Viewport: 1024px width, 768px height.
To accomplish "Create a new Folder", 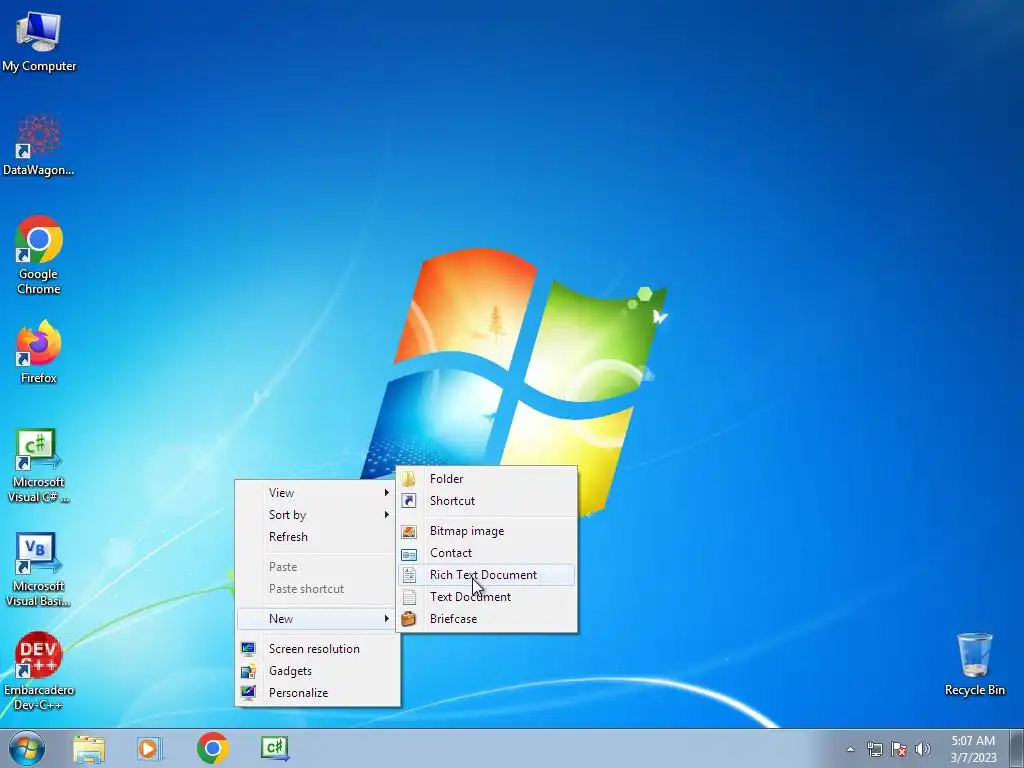I will (x=487, y=479).
